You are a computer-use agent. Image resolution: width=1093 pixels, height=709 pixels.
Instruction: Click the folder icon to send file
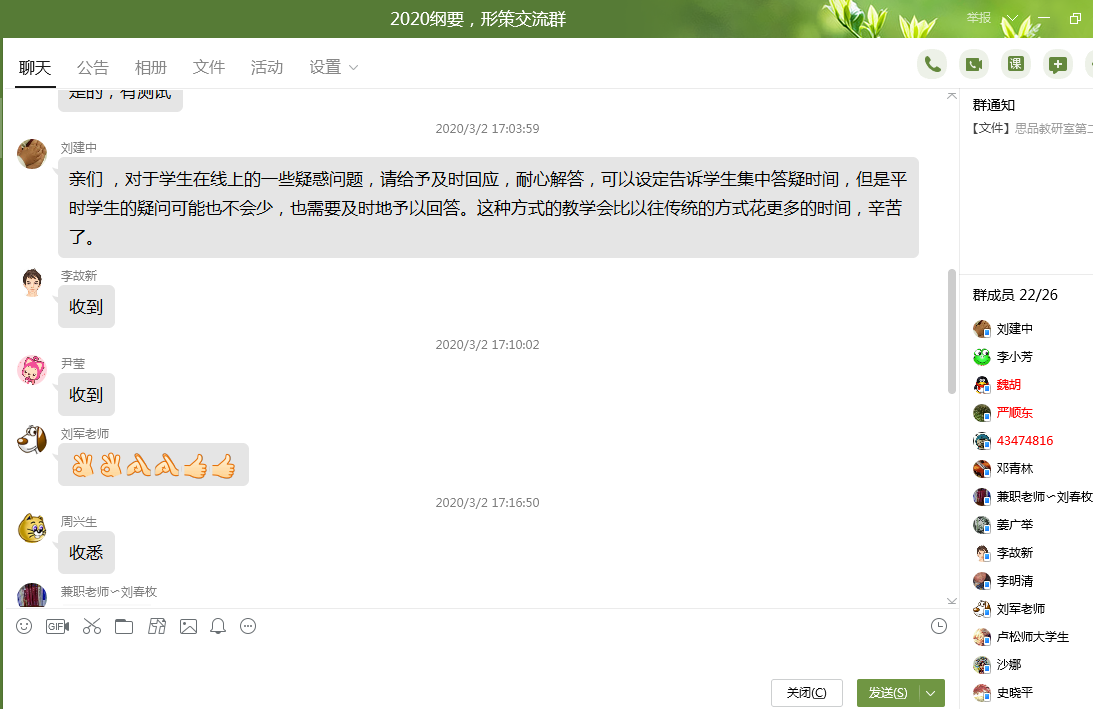coord(124,626)
